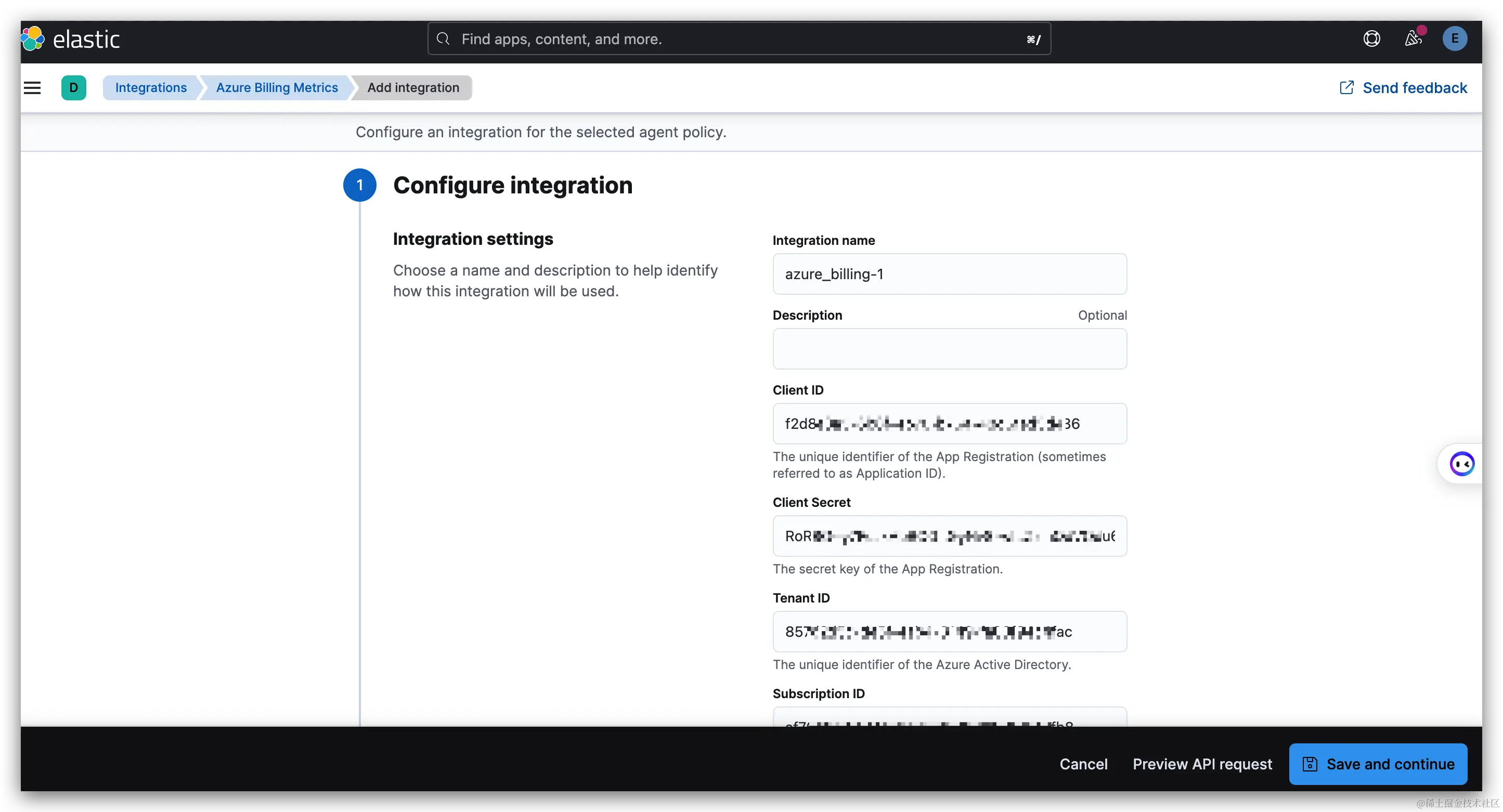Click the 'Configure an integration for the selected agent policy' text

(x=541, y=133)
